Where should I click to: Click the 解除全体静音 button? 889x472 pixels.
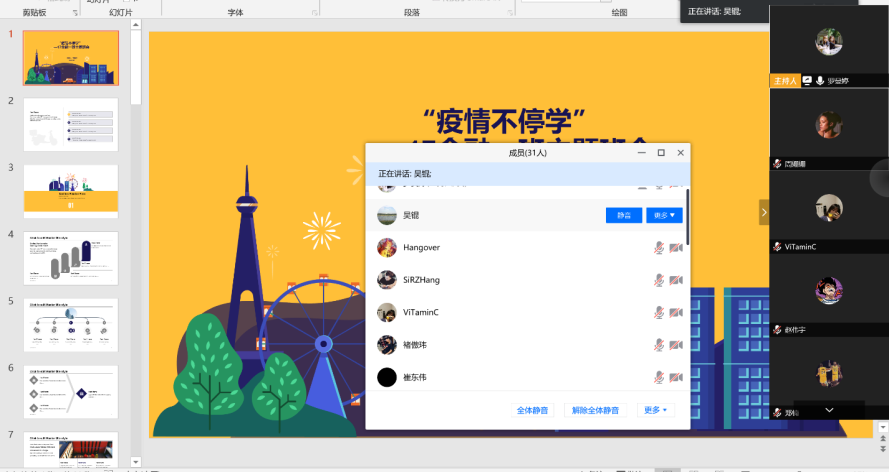click(595, 410)
